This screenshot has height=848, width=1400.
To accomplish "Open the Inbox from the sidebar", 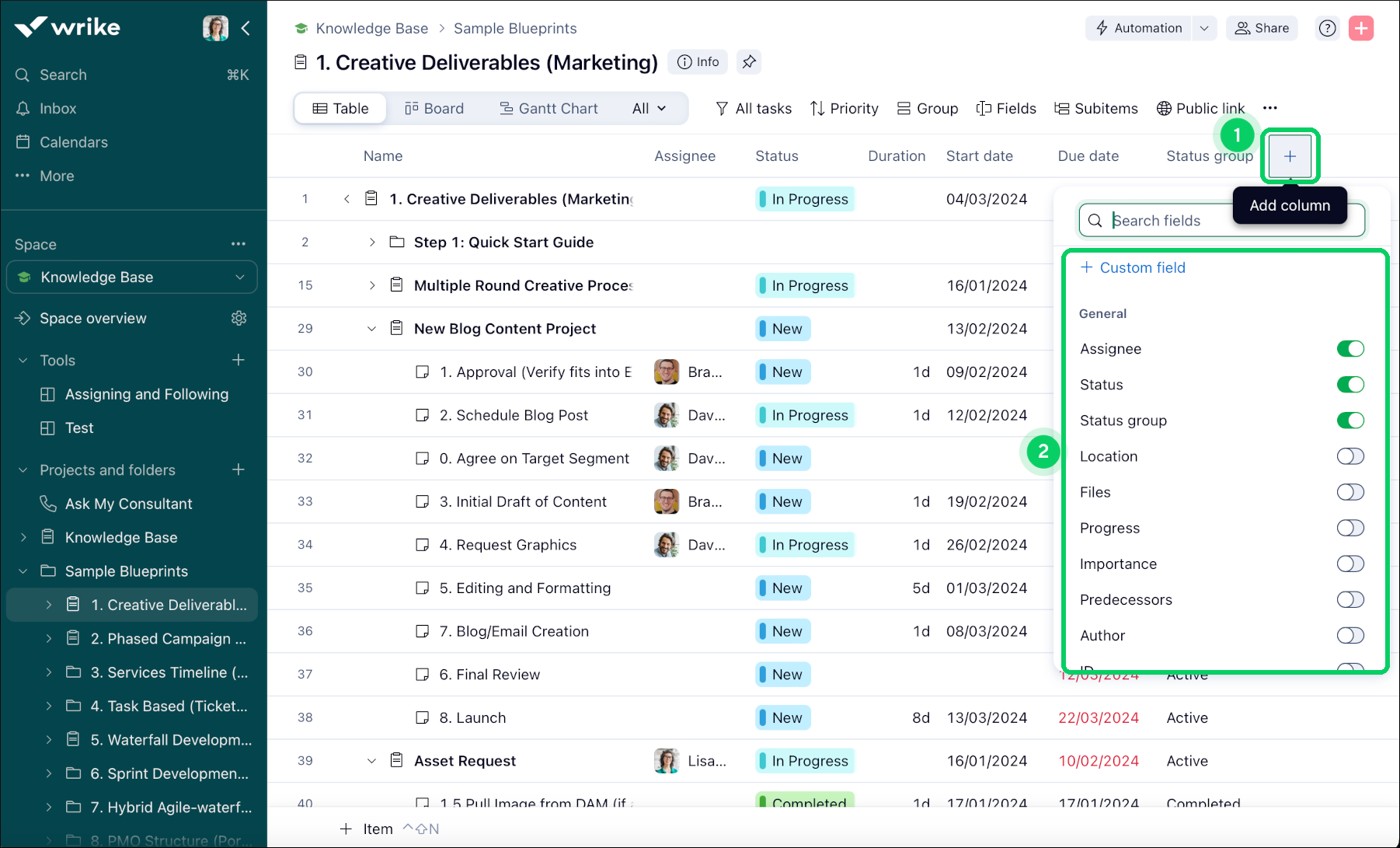I will tap(57, 108).
